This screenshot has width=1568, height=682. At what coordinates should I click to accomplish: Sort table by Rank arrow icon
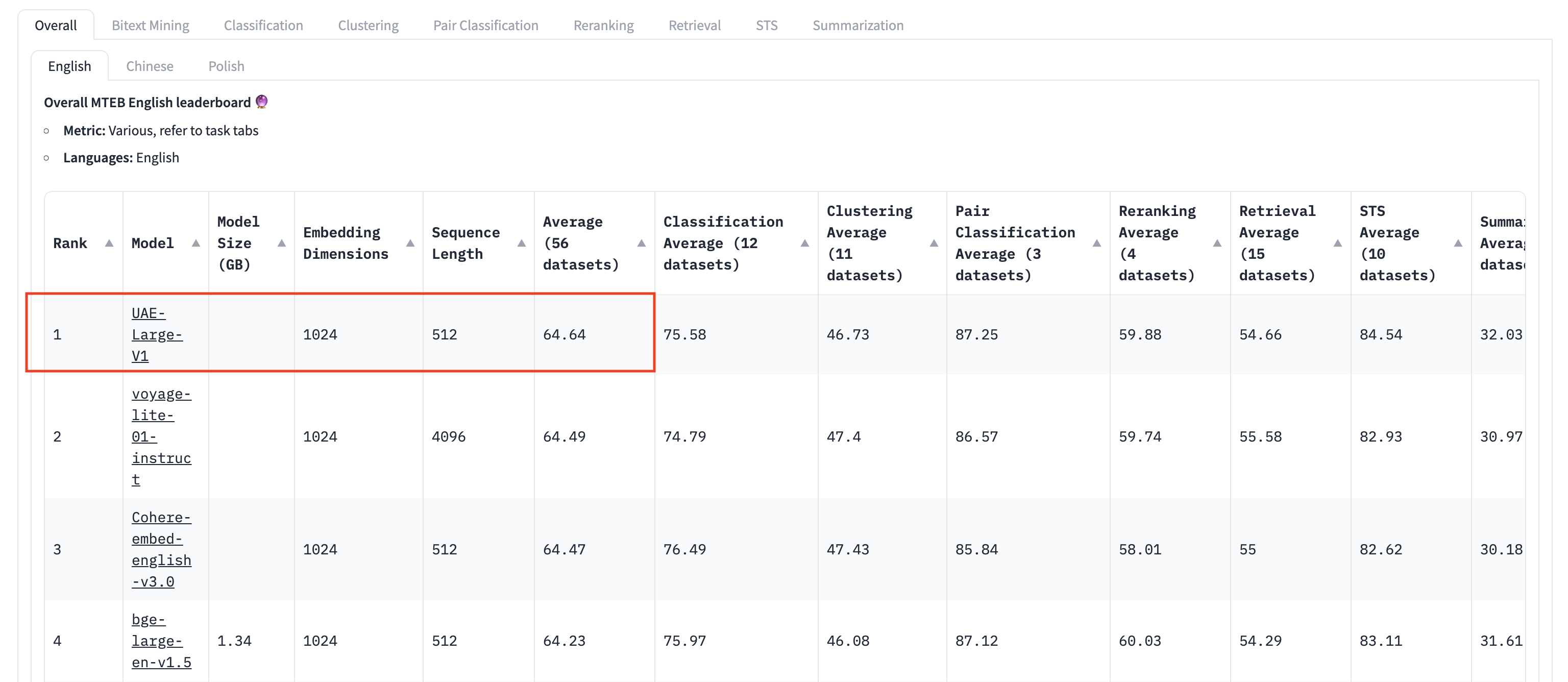(109, 243)
